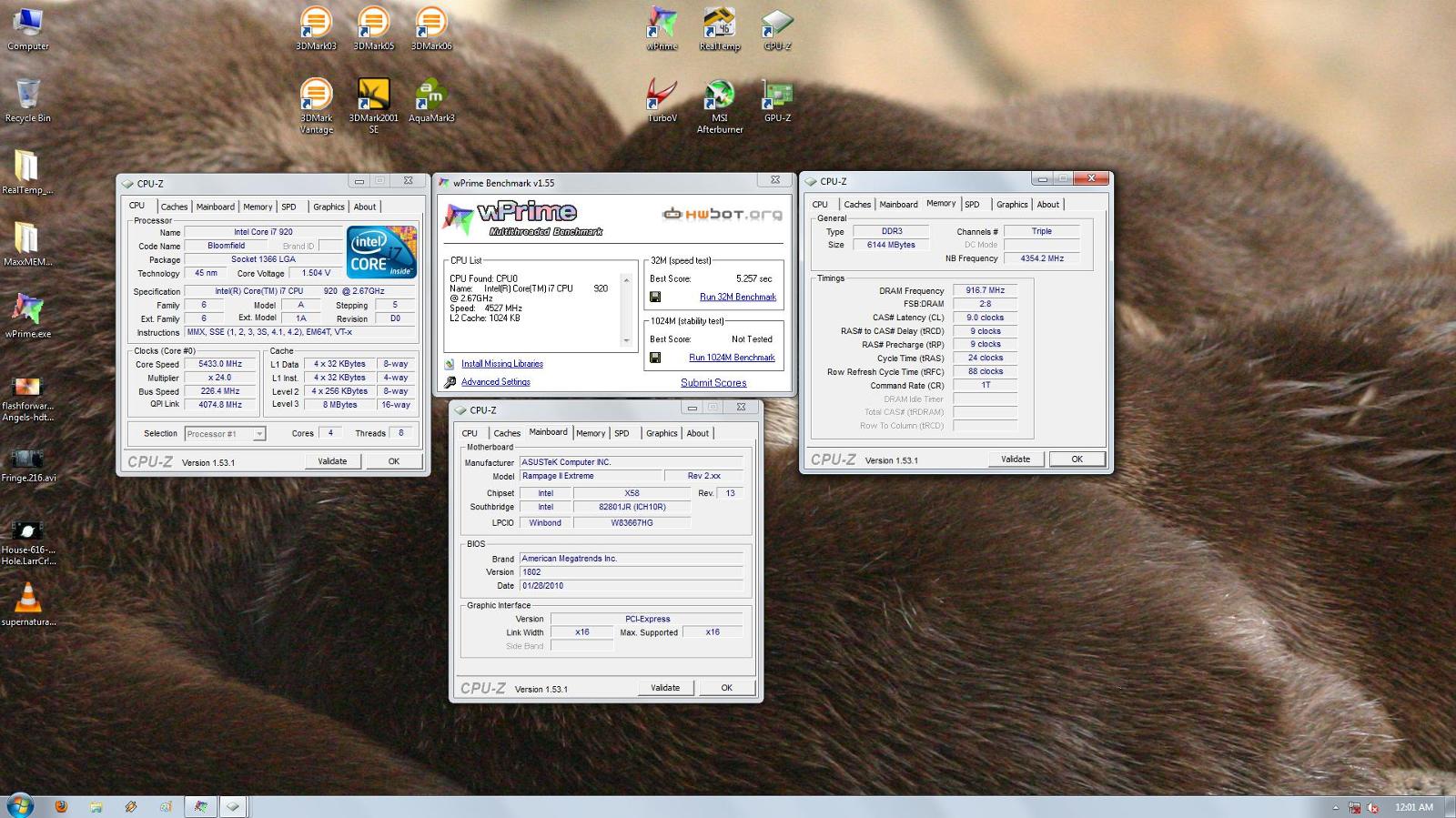
Task: Click the BIOS Date value 01/28/2010
Action: 631,586
